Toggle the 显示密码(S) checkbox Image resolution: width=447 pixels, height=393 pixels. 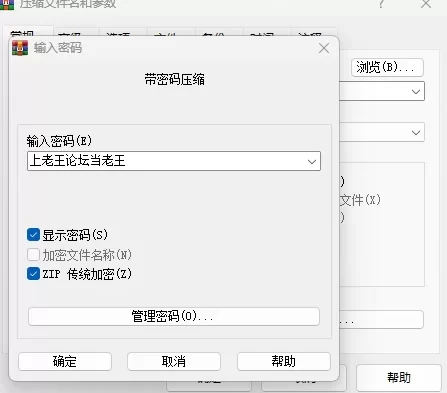click(33, 235)
